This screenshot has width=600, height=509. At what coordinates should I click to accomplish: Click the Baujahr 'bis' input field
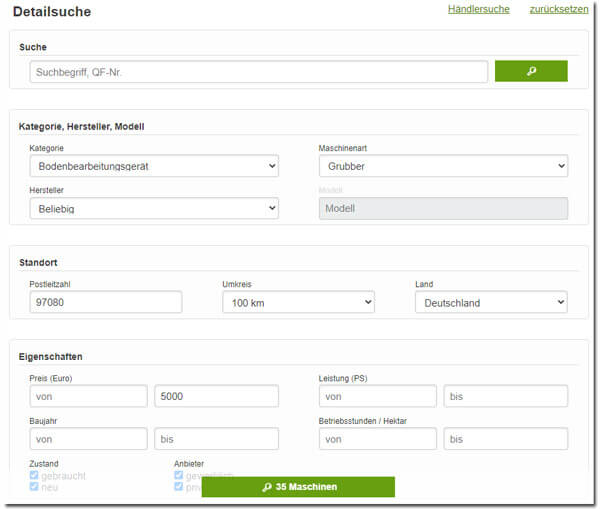tap(216, 438)
